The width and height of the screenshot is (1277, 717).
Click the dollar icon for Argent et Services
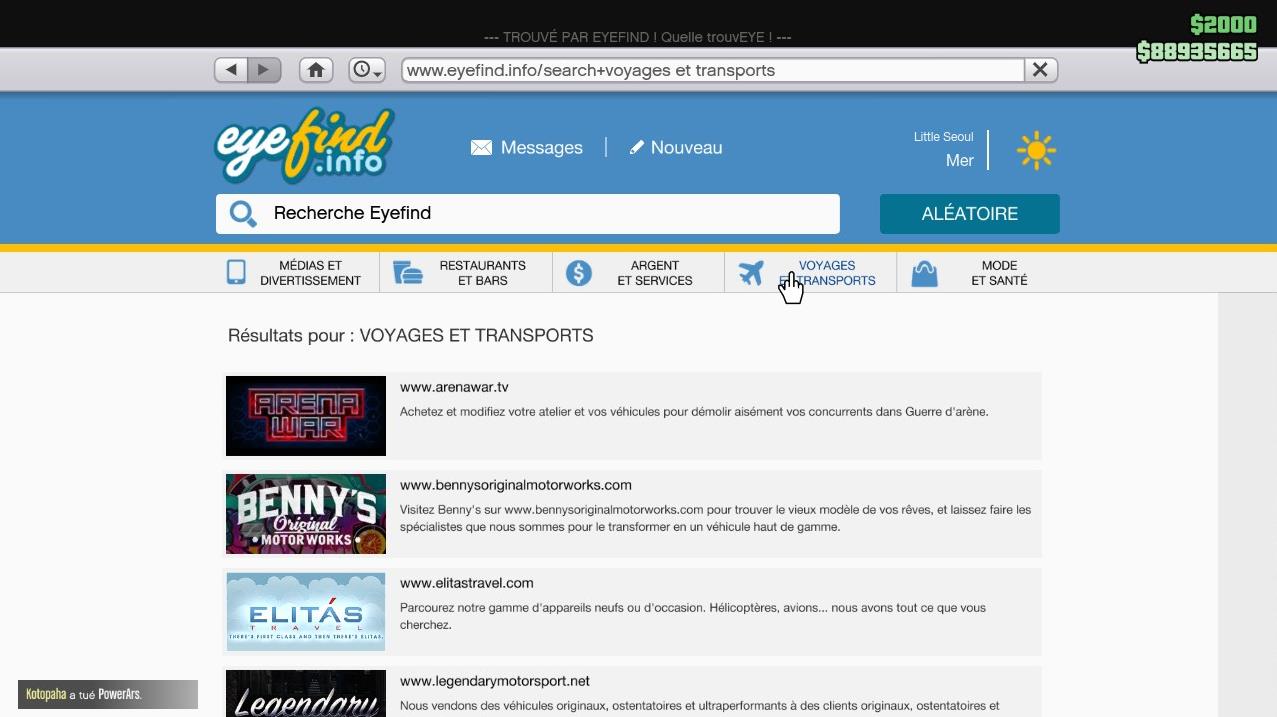[x=578, y=271]
